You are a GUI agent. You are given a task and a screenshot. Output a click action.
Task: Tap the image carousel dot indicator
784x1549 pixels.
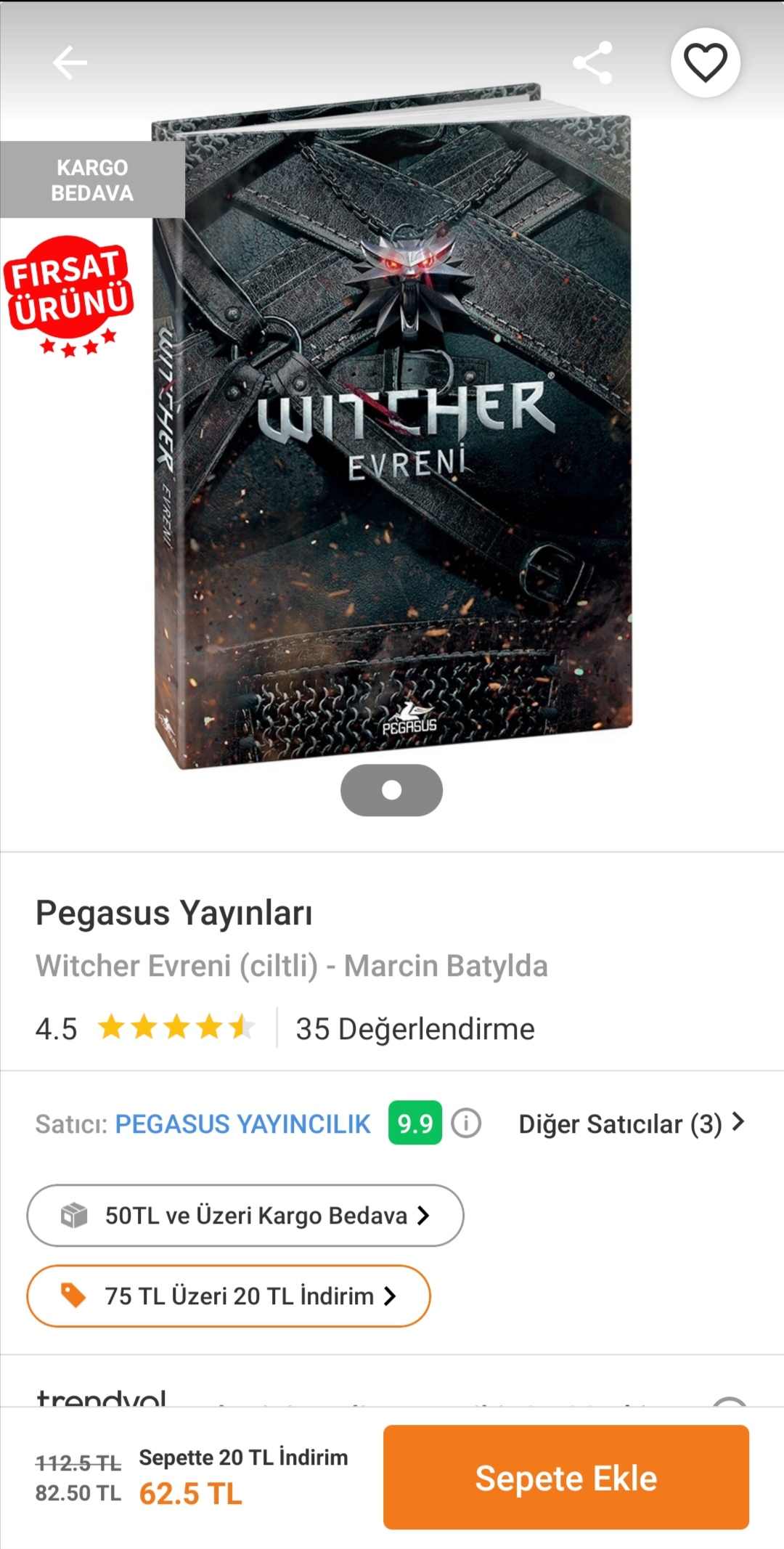click(391, 790)
